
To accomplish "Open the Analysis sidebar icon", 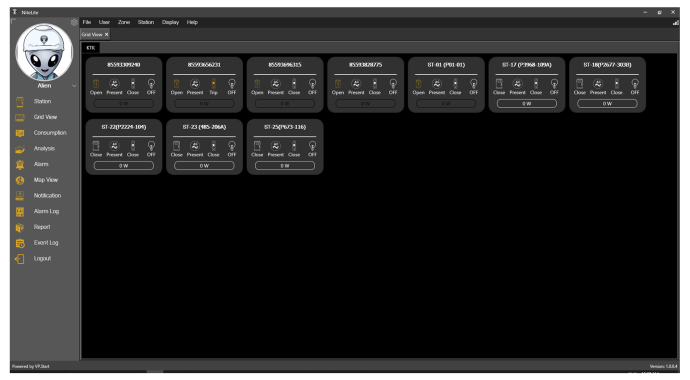I will click(20, 149).
